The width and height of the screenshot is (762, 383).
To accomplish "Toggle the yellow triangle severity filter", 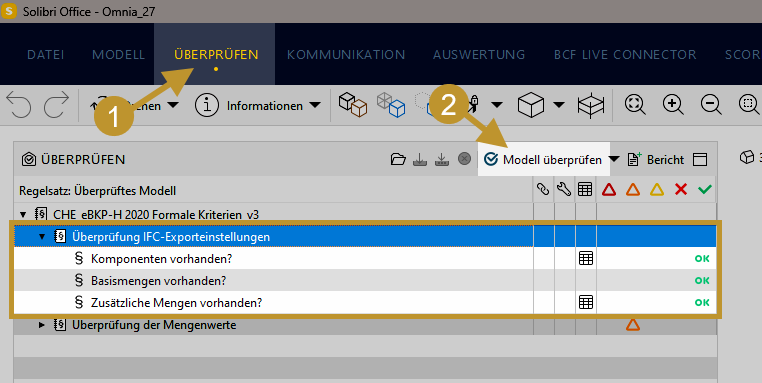I will [657, 190].
